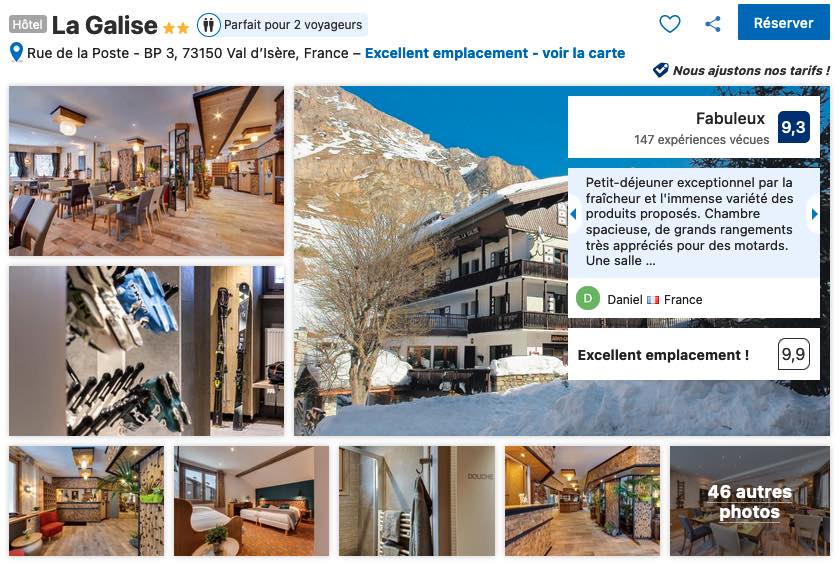Image resolution: width=839 pixels, height=565 pixels.
Task: Click the hotel star rating icons
Action: pyautogui.click(x=176, y=27)
